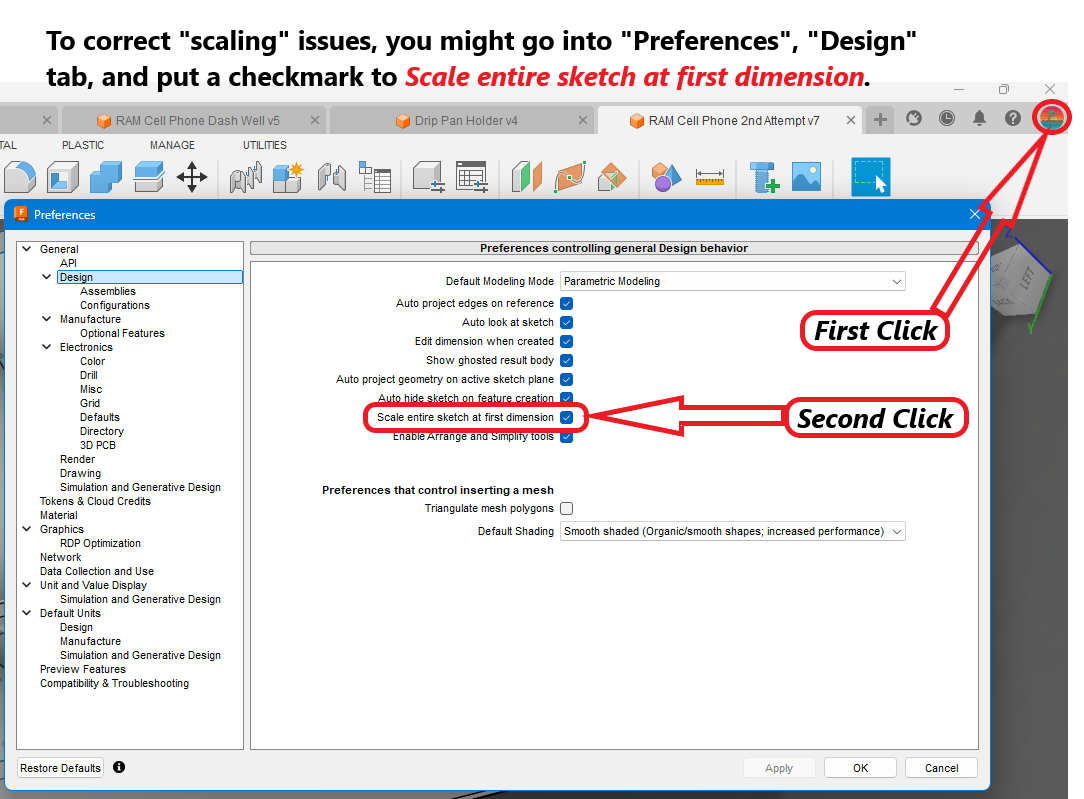Open the UTILITIES ribbon tab
Viewport: 1084px width, 799px height.
pyautogui.click(x=264, y=145)
